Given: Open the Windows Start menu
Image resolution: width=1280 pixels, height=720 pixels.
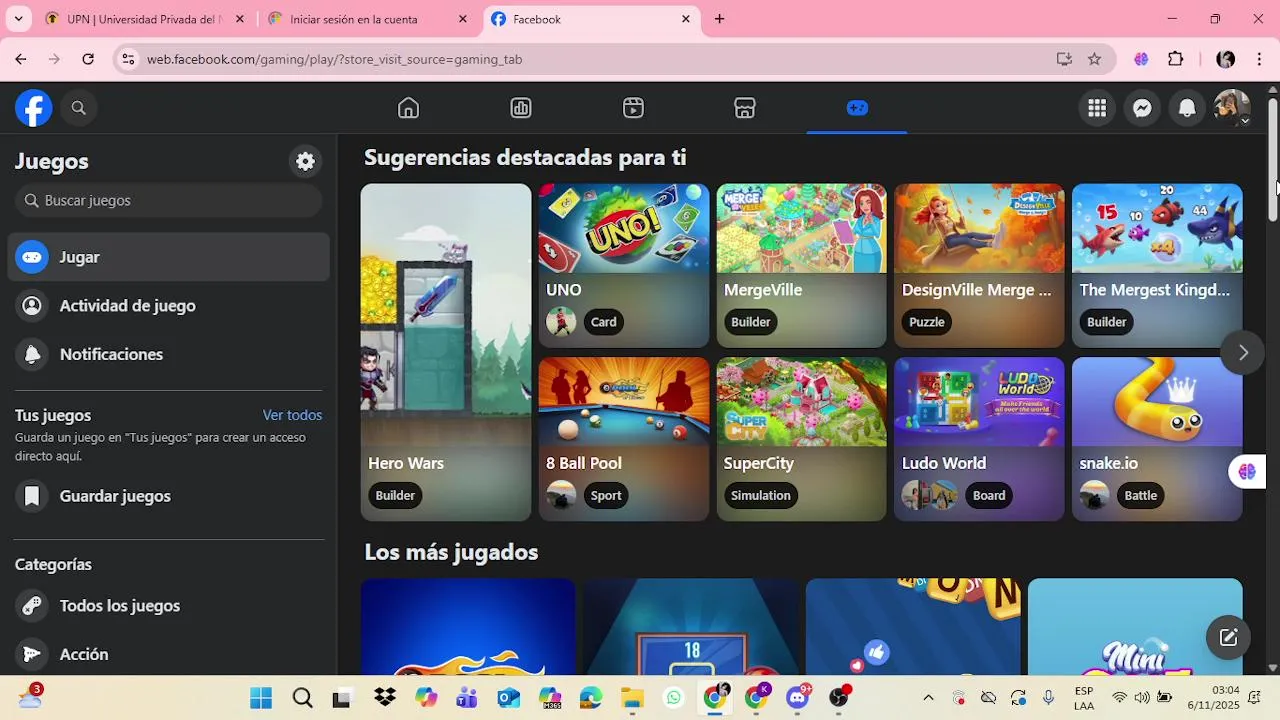Looking at the screenshot, I should (261, 697).
